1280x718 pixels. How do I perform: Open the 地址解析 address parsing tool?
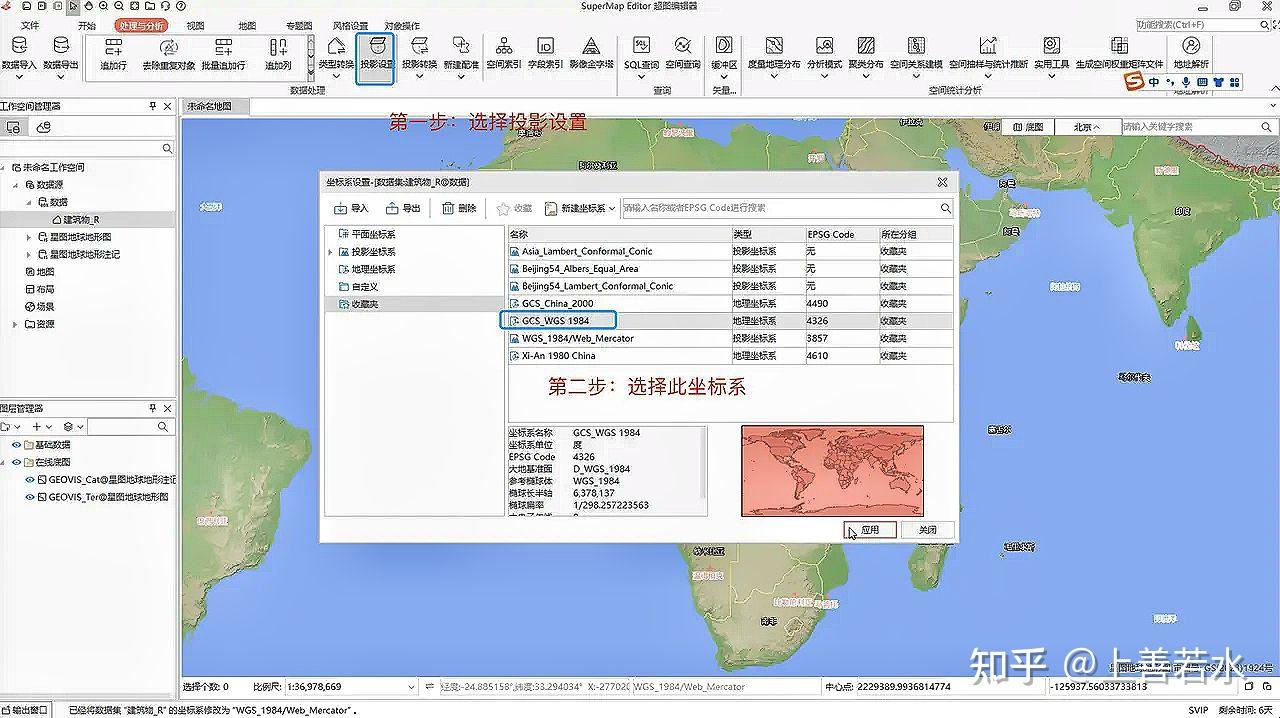(1190, 57)
